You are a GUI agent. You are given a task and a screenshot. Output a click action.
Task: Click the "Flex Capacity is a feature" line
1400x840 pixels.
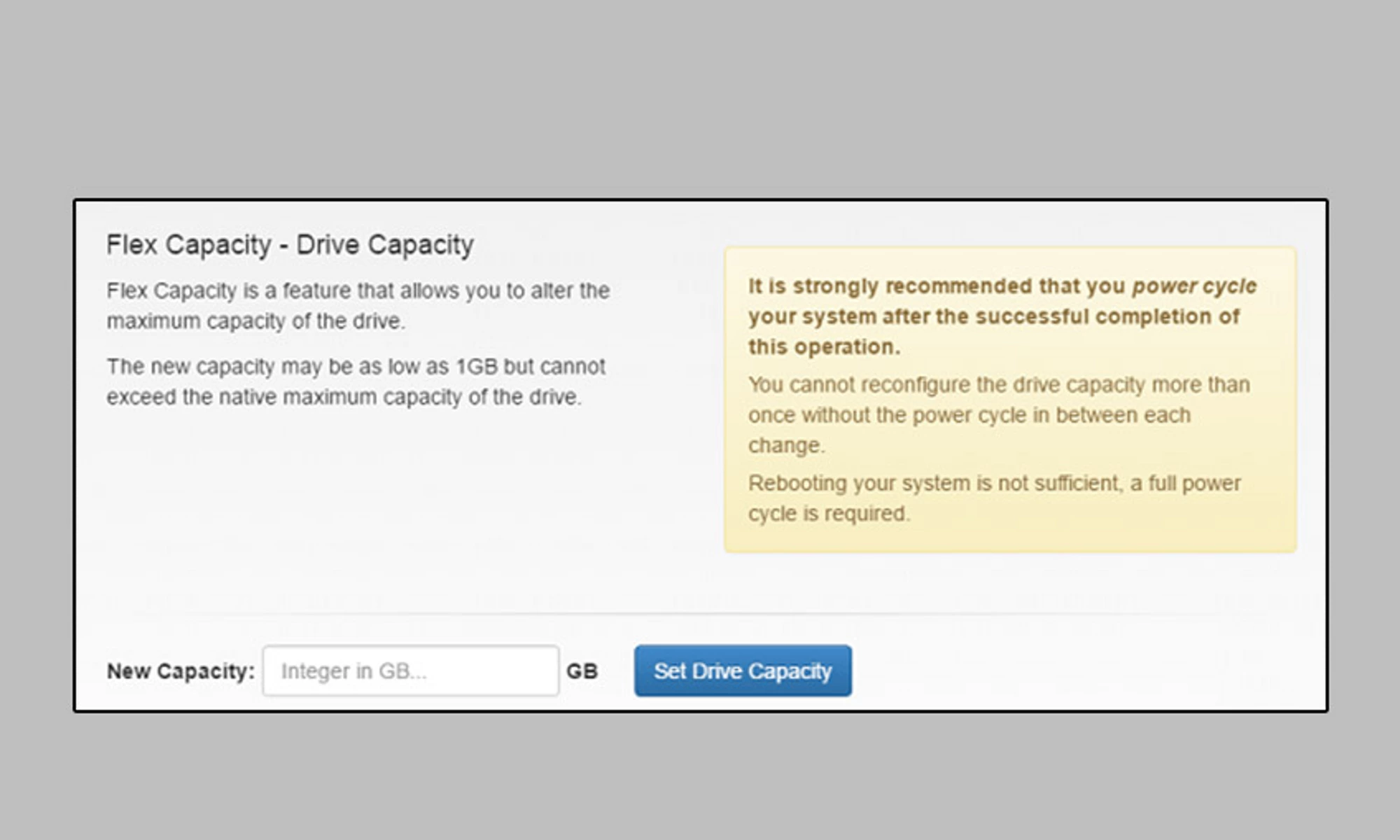tap(358, 290)
